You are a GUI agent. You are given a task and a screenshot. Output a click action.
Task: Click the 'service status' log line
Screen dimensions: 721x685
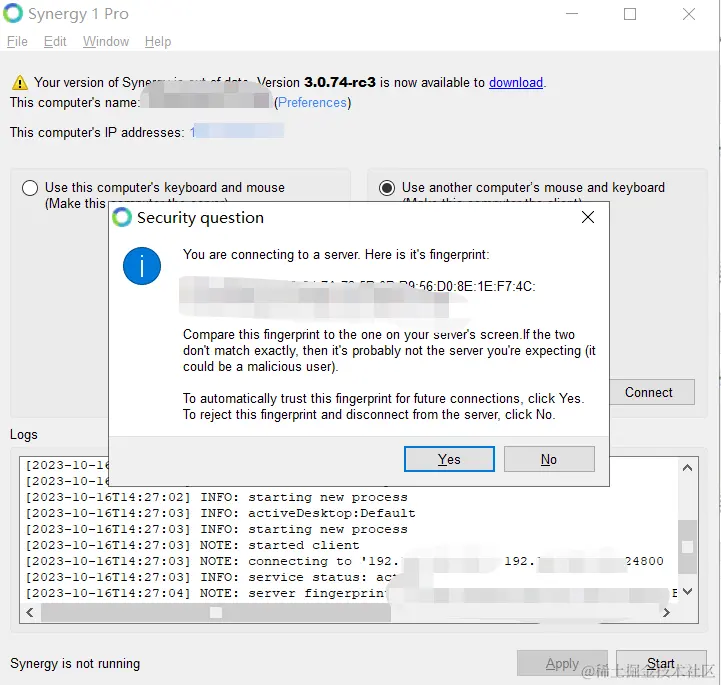pyautogui.click(x=212, y=577)
